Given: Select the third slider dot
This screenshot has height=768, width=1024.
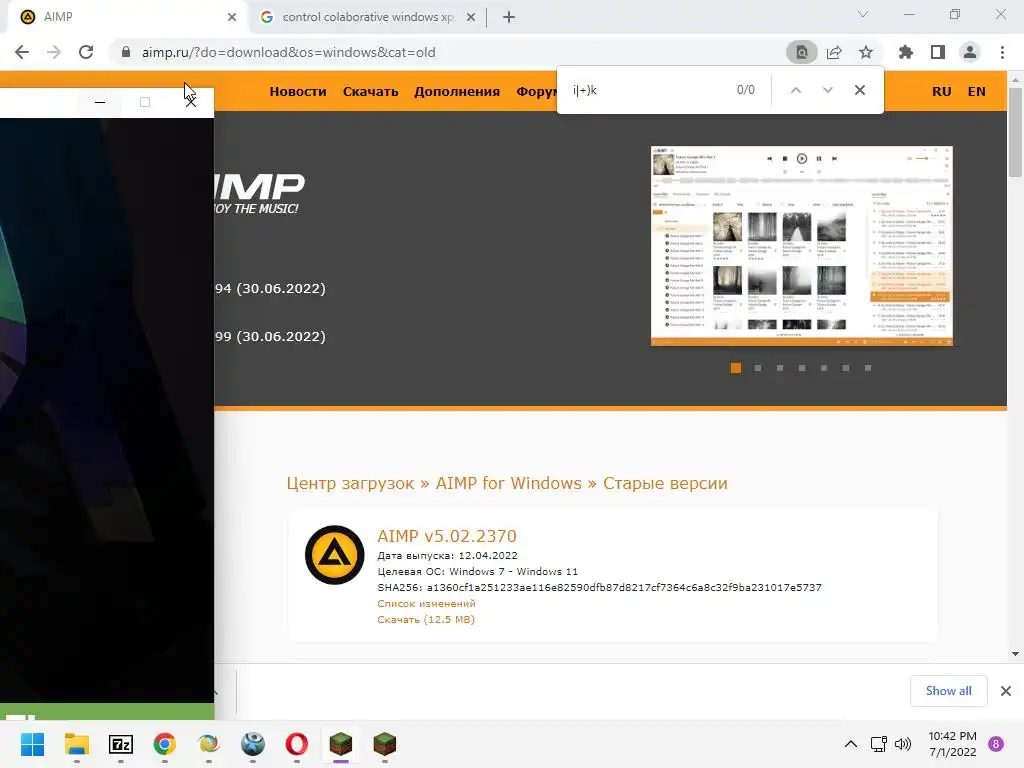Looking at the screenshot, I should (x=780, y=368).
